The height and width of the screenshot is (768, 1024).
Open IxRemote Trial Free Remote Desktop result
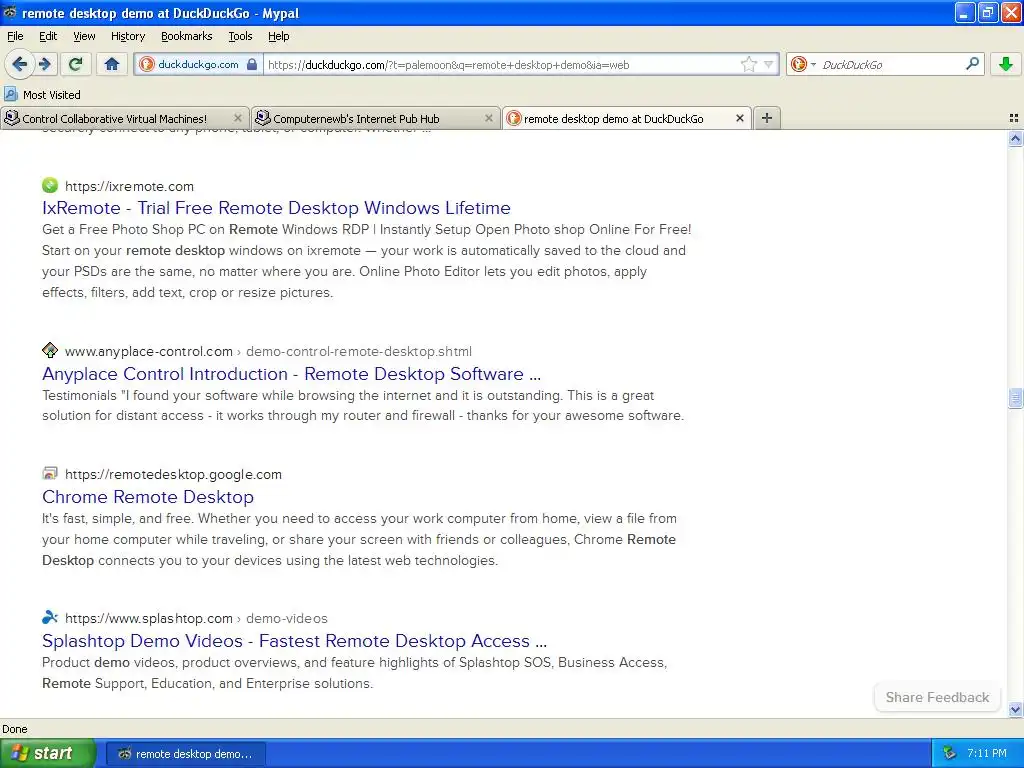point(276,208)
